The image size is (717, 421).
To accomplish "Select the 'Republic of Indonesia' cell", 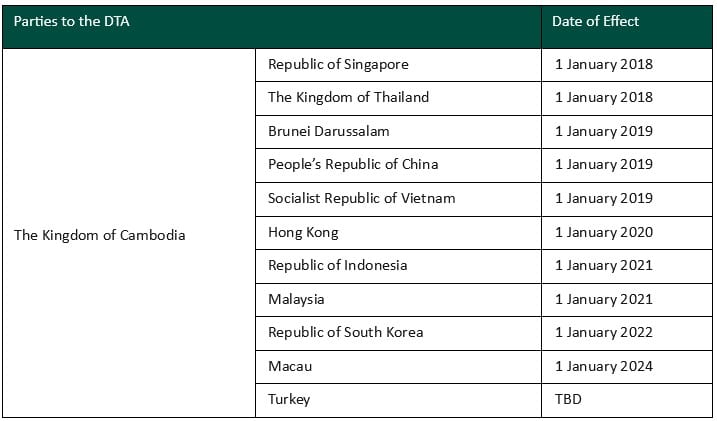I will 398,266.
